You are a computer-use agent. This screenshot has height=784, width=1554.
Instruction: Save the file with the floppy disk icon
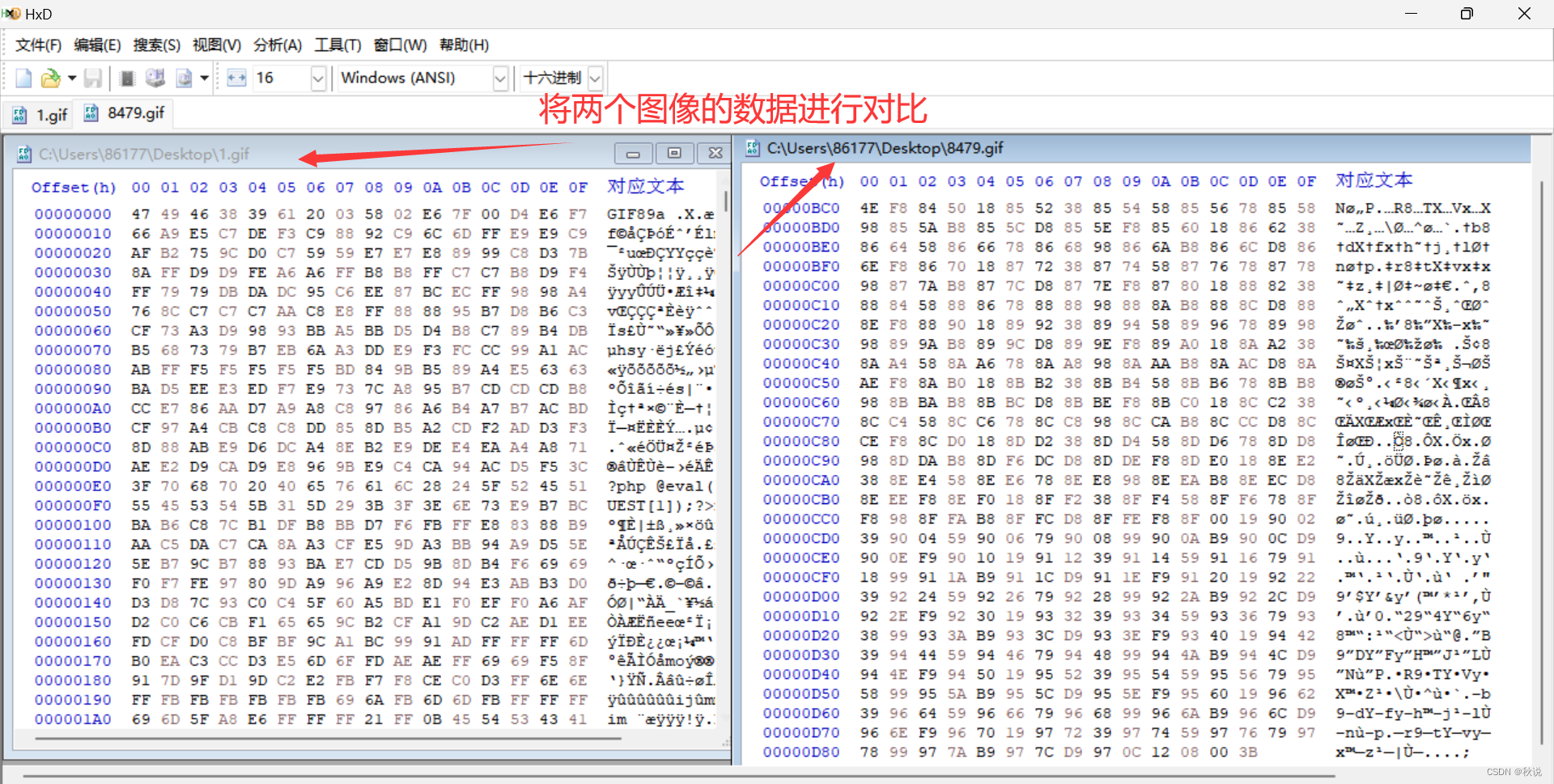tap(93, 78)
